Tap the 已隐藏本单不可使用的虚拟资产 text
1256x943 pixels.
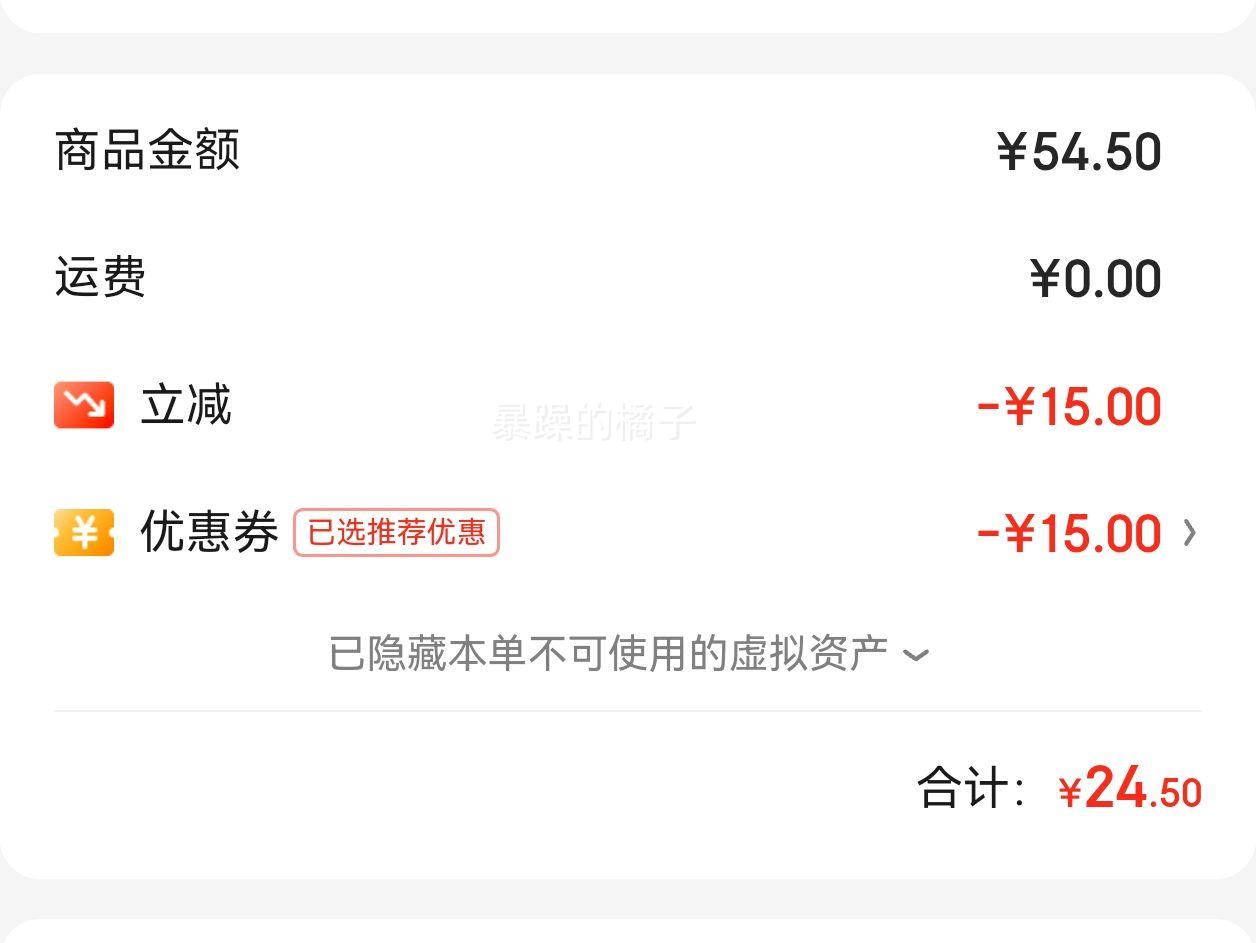[608, 654]
